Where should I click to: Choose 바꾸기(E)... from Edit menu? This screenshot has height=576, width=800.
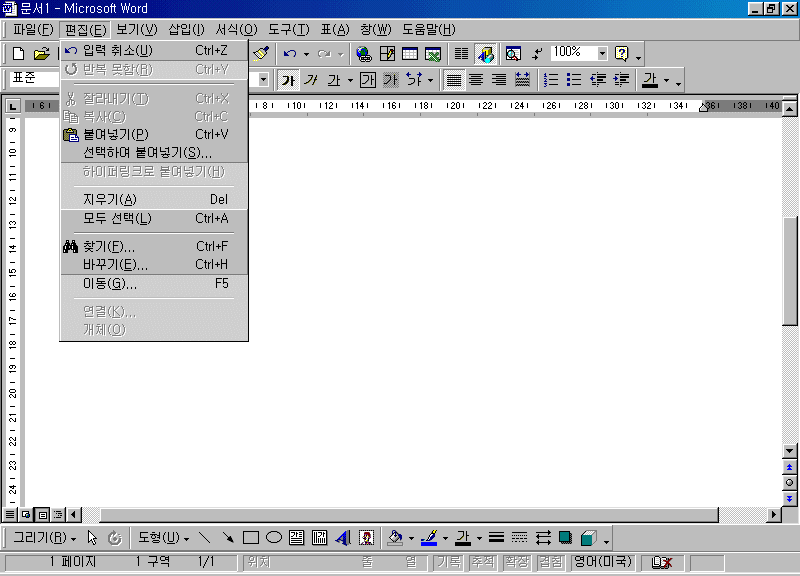pyautogui.click(x=154, y=265)
